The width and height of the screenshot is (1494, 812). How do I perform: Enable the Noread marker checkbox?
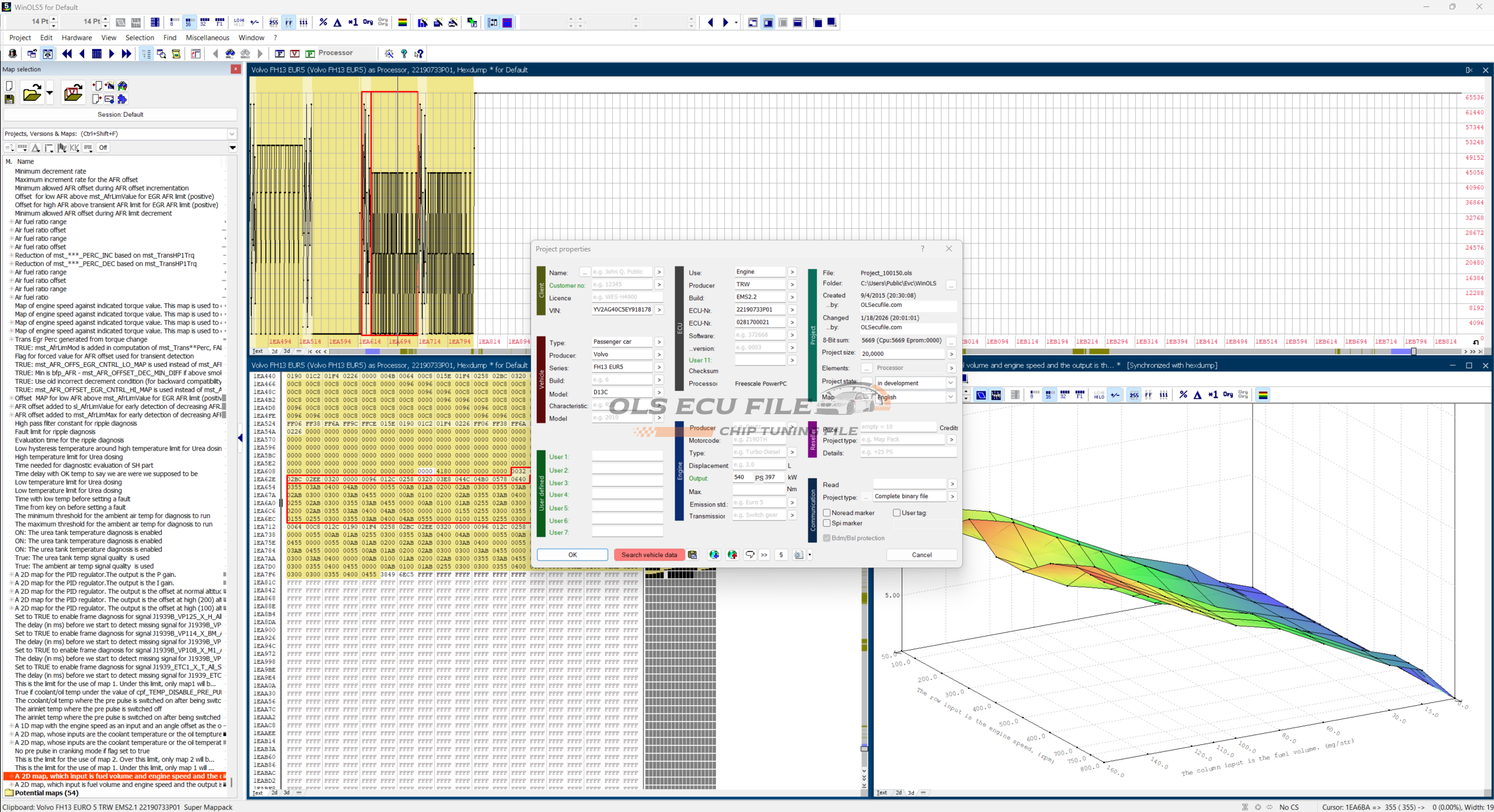[827, 513]
